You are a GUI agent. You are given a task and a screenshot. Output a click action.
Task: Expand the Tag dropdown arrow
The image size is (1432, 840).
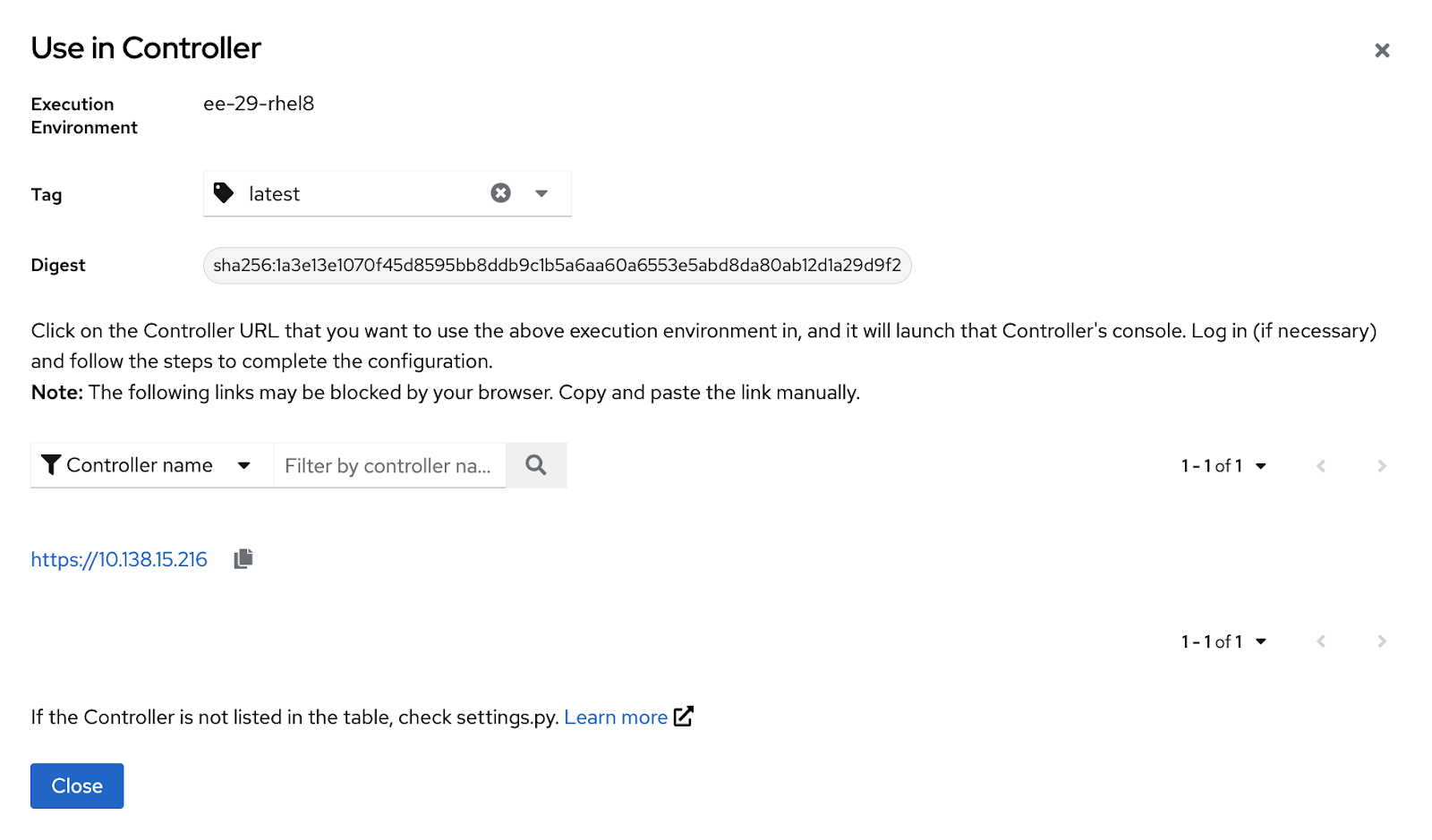[x=541, y=193]
